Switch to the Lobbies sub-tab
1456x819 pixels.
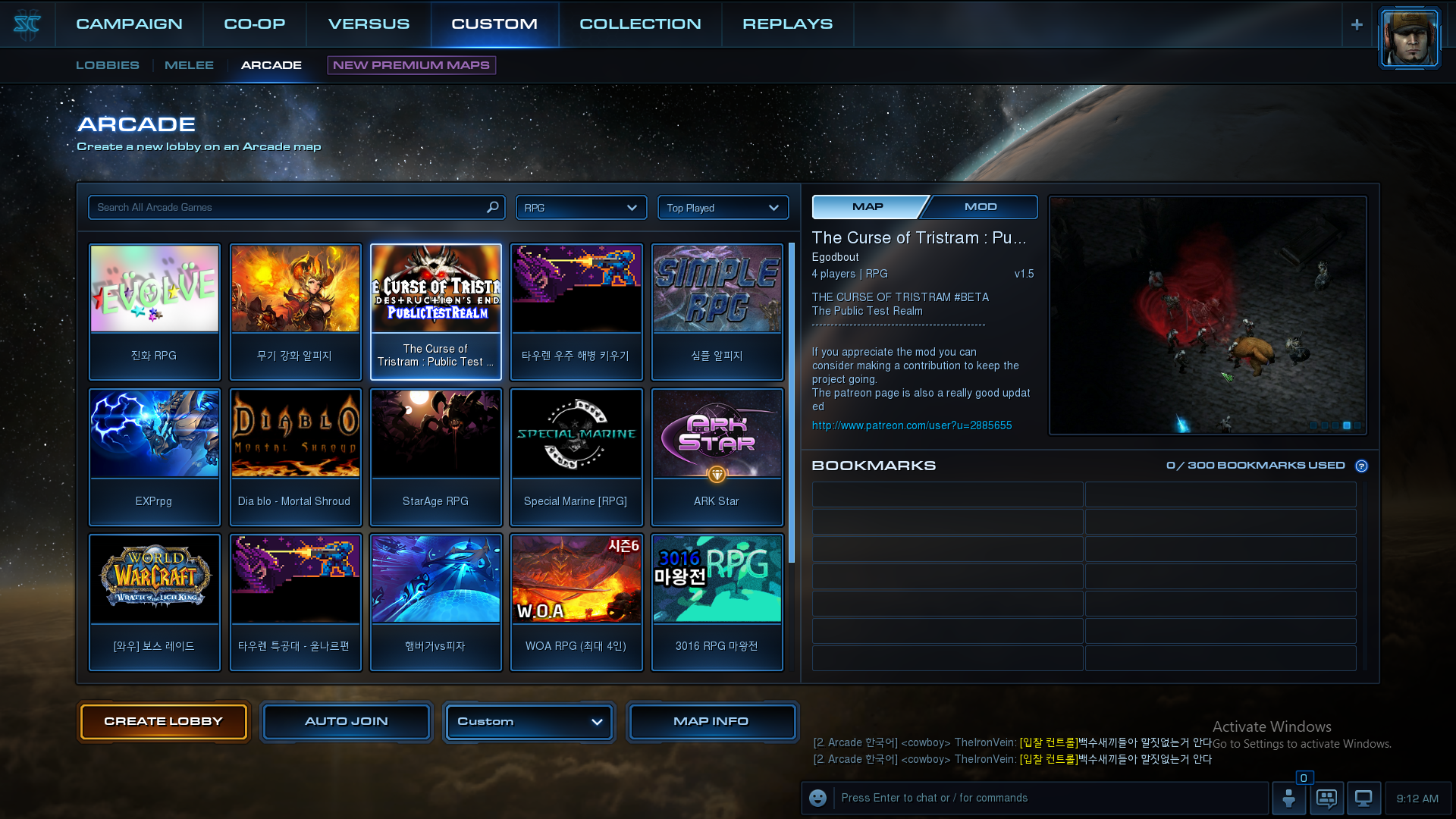[108, 65]
